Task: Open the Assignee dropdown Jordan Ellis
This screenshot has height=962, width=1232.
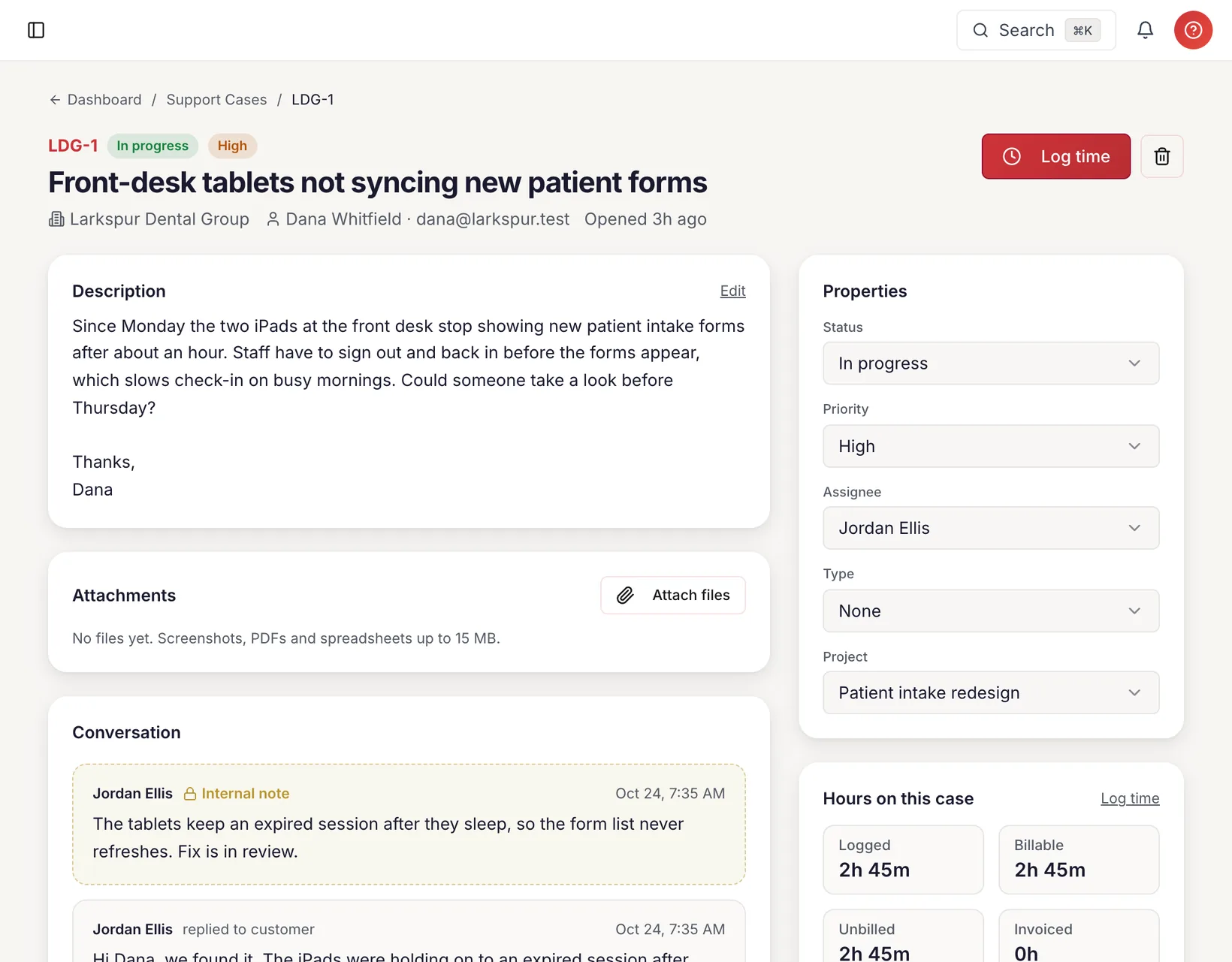Action: tap(991, 528)
